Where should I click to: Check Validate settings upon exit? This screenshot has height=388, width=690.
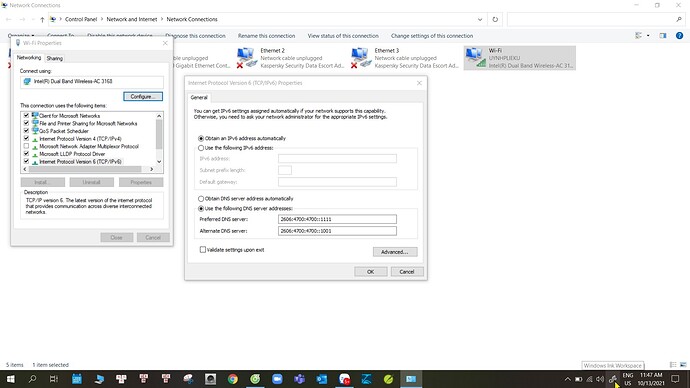(x=202, y=249)
